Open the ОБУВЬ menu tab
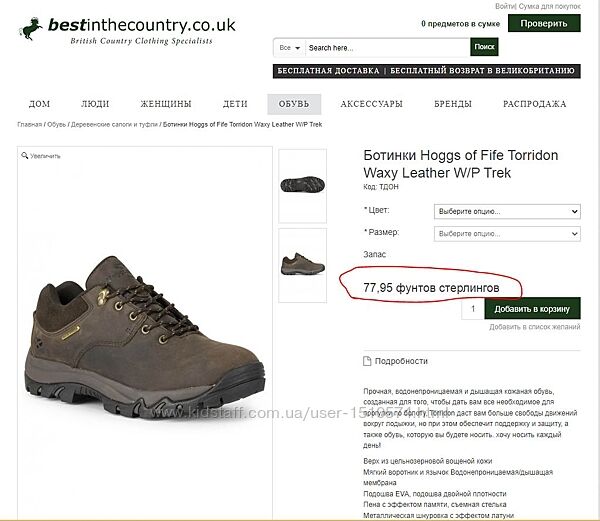Image resolution: width=600 pixels, height=521 pixels. pos(294,104)
